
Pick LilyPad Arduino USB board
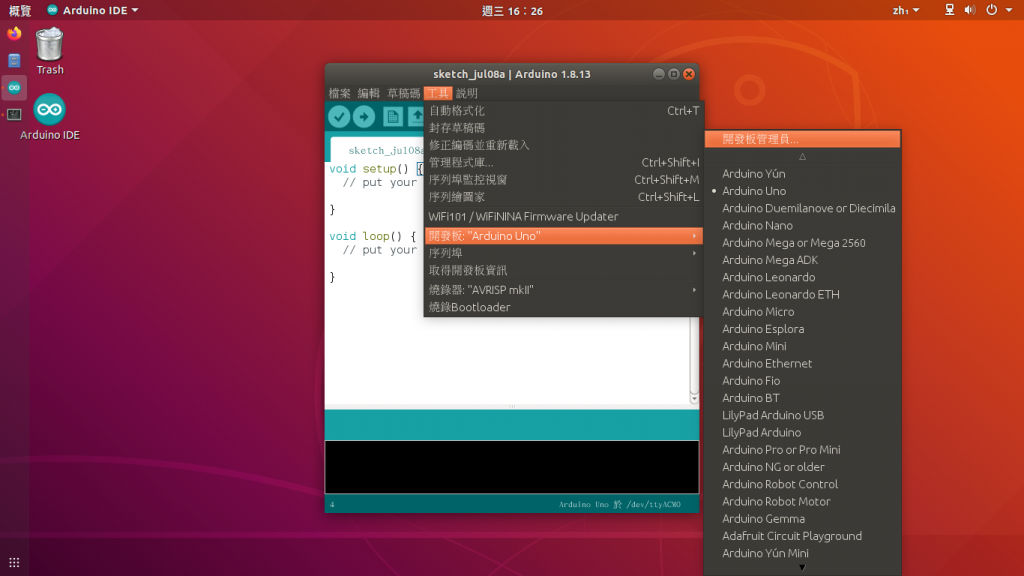click(803, 415)
